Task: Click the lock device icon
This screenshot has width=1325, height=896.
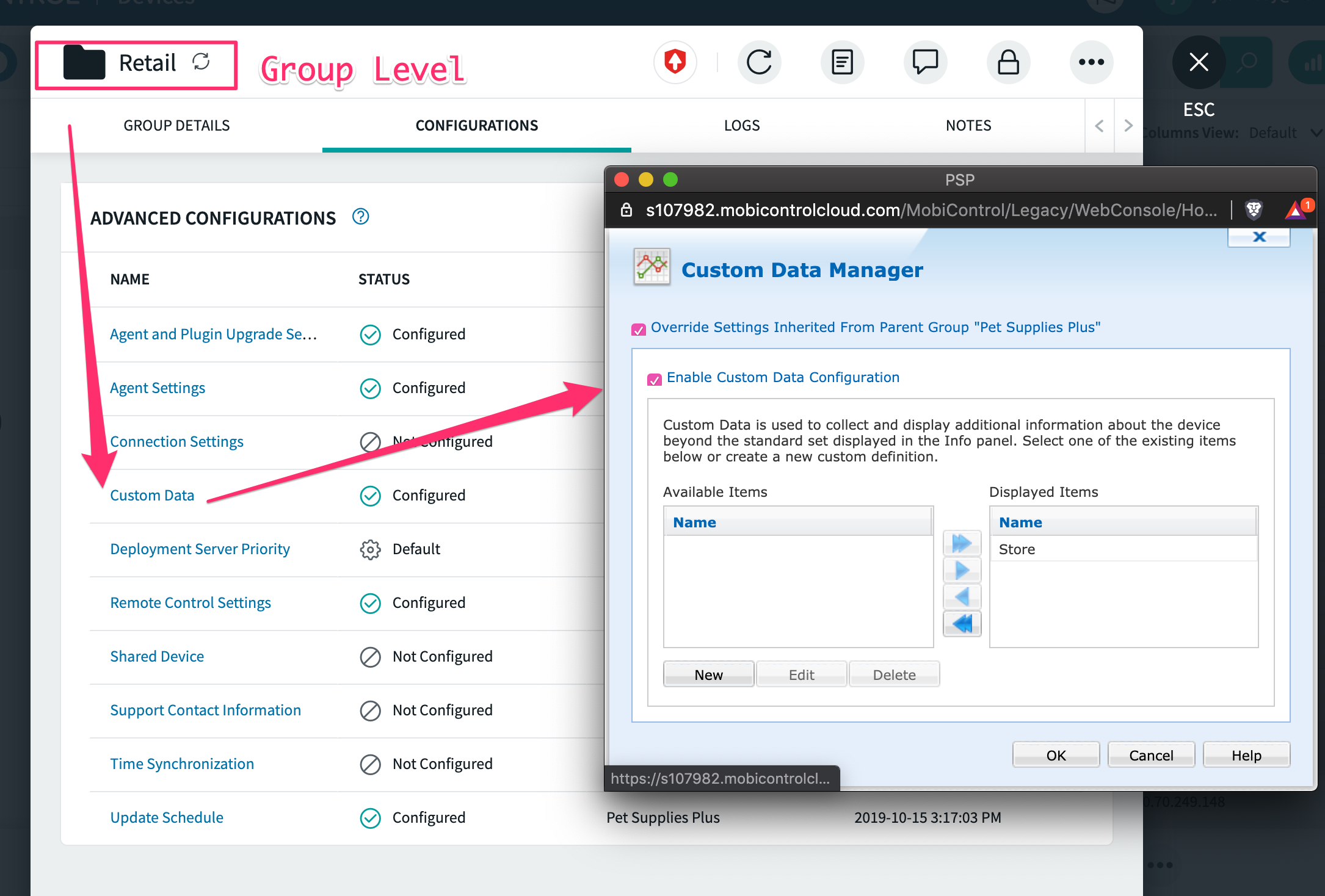Action: point(1008,62)
